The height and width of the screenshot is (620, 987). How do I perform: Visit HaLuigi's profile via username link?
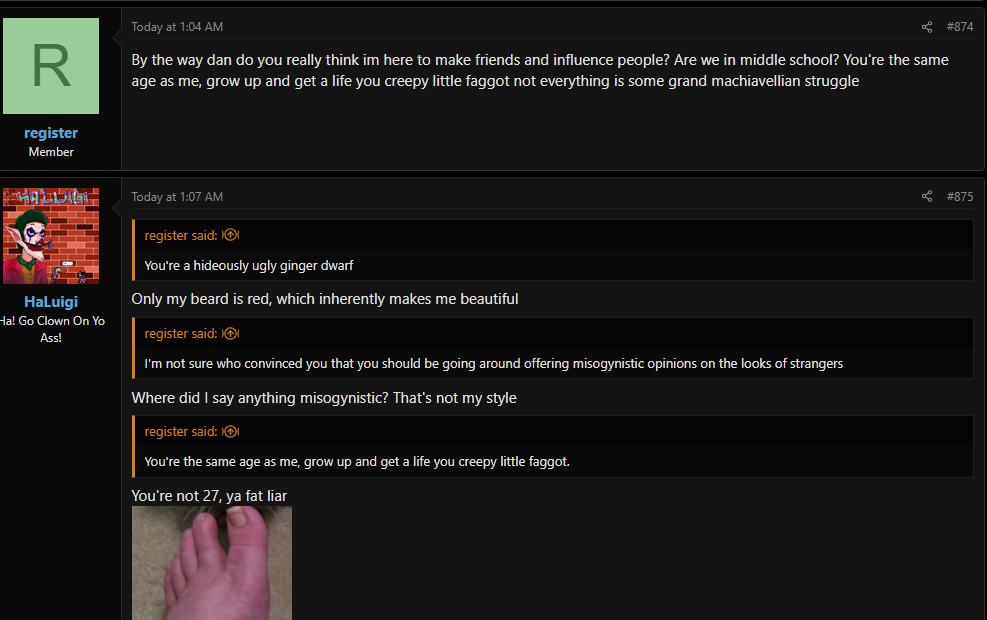[51, 302]
